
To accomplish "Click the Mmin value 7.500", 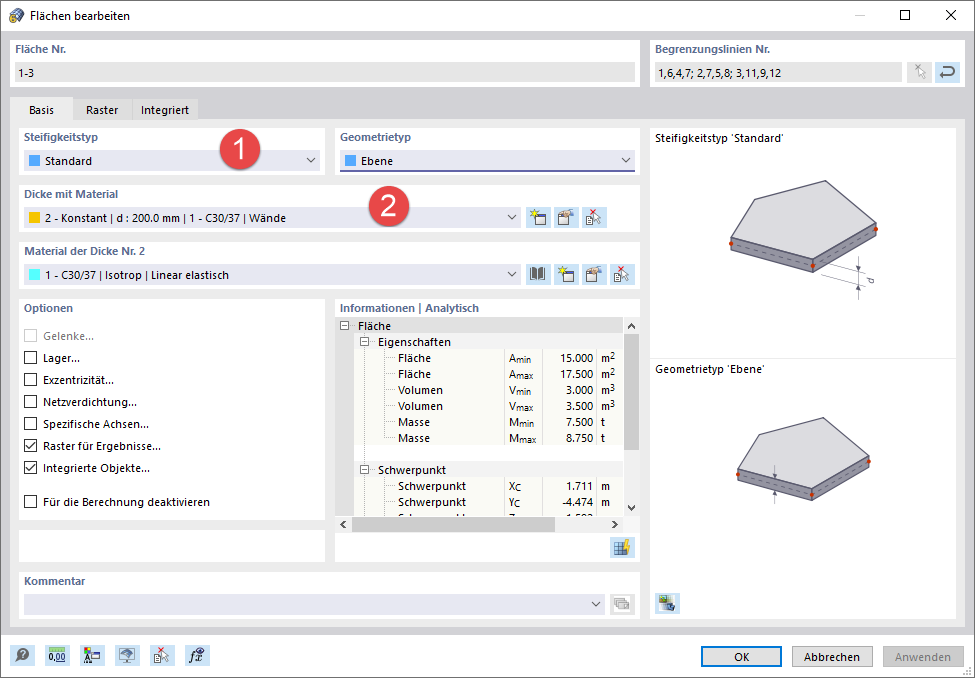I will [579, 422].
